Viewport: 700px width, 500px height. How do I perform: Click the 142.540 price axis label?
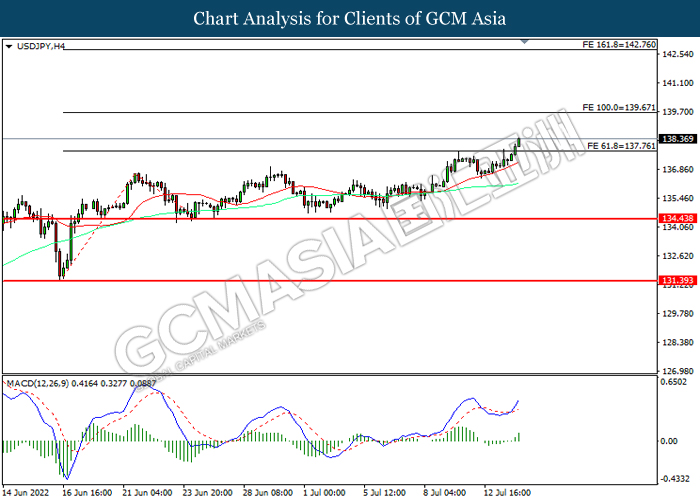678,54
